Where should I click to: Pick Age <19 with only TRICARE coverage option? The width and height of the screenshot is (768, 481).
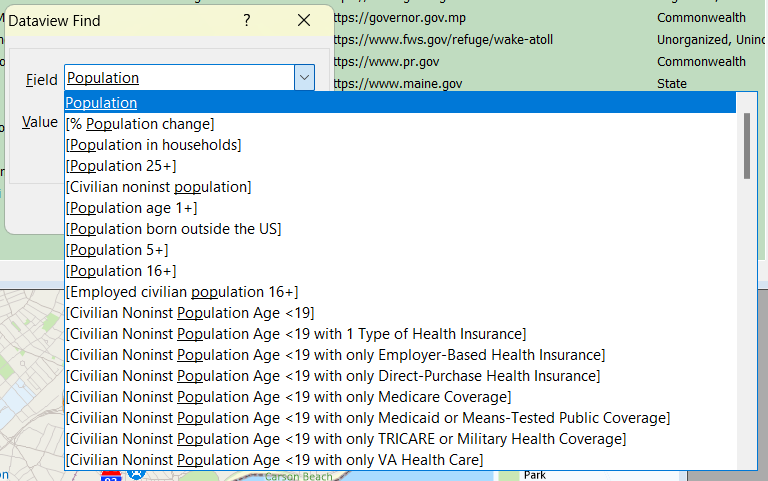pyautogui.click(x=345, y=439)
